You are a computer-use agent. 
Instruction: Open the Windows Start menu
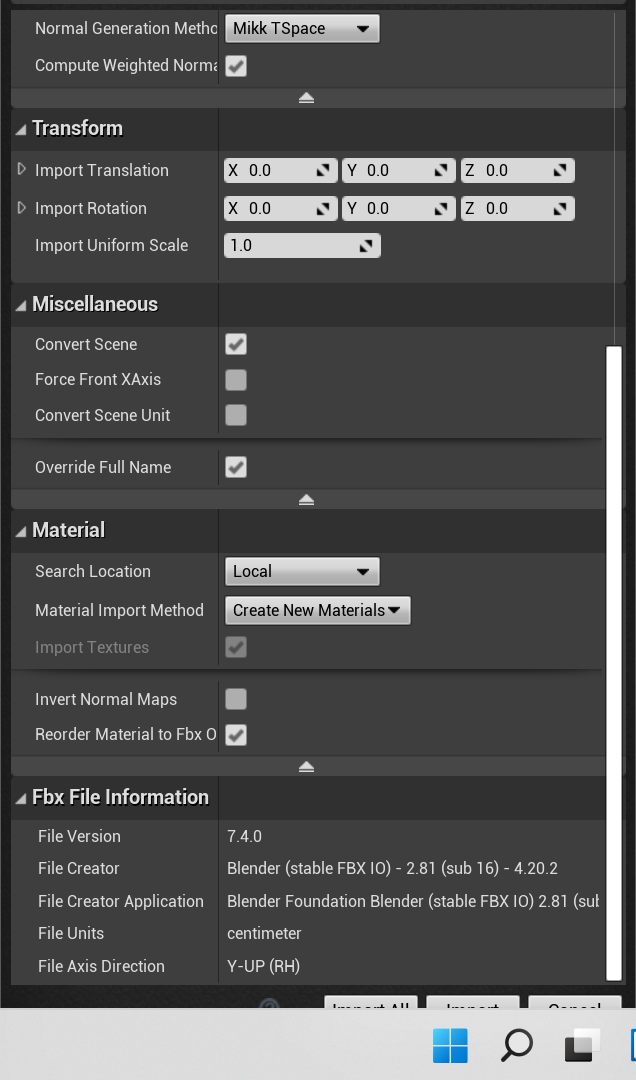[x=450, y=1046]
